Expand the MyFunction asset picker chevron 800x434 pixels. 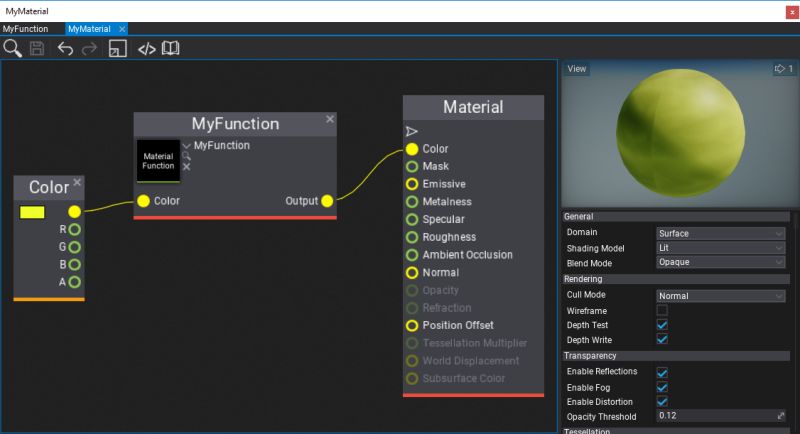click(186, 146)
